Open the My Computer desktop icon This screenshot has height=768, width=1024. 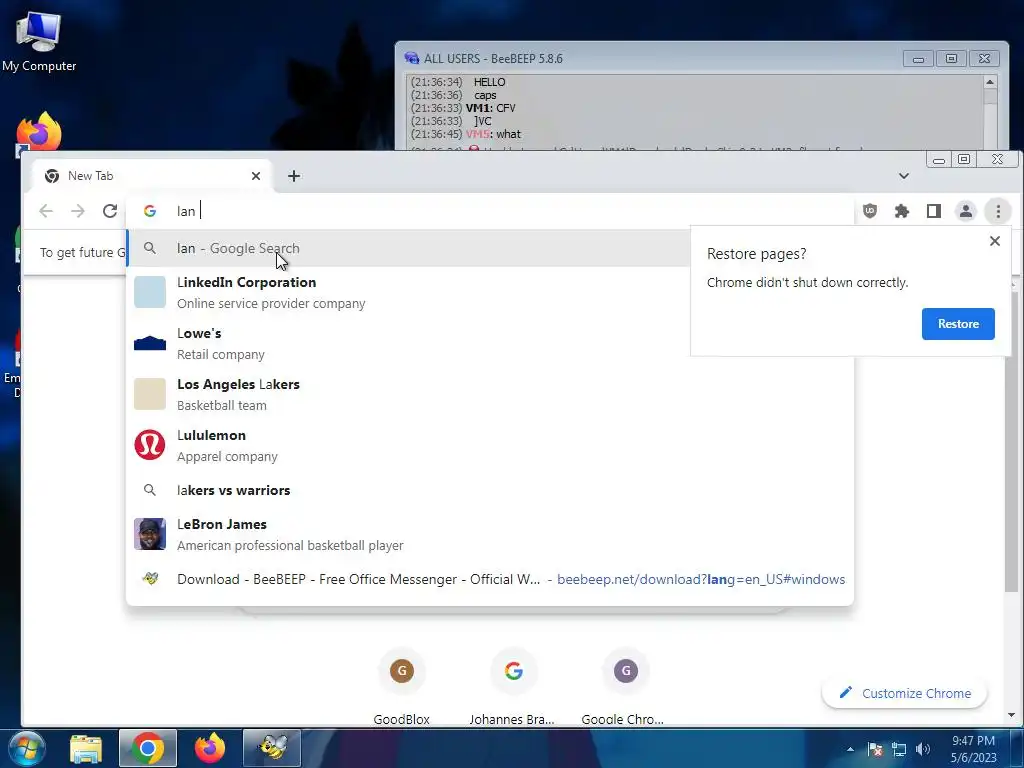(39, 40)
